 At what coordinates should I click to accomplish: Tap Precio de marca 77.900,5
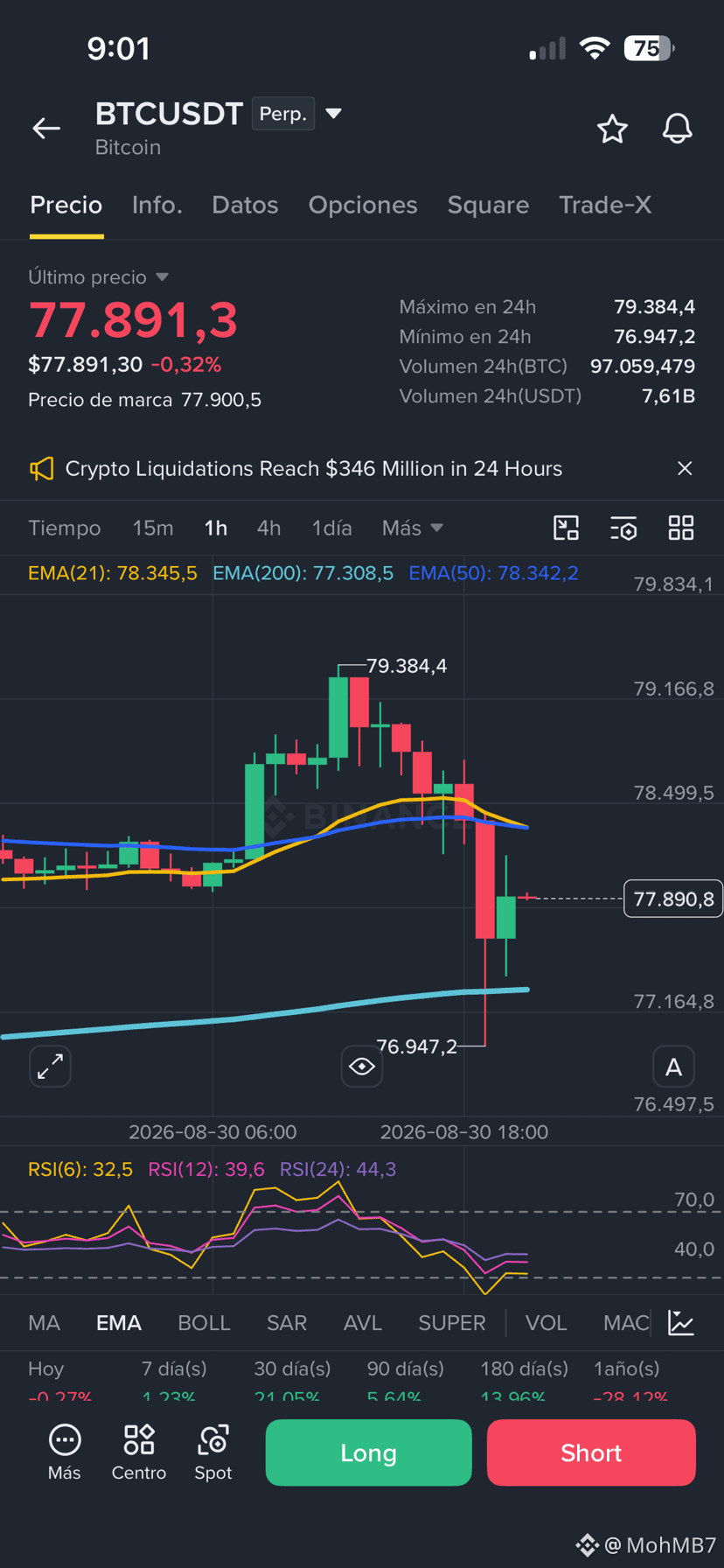click(x=144, y=400)
